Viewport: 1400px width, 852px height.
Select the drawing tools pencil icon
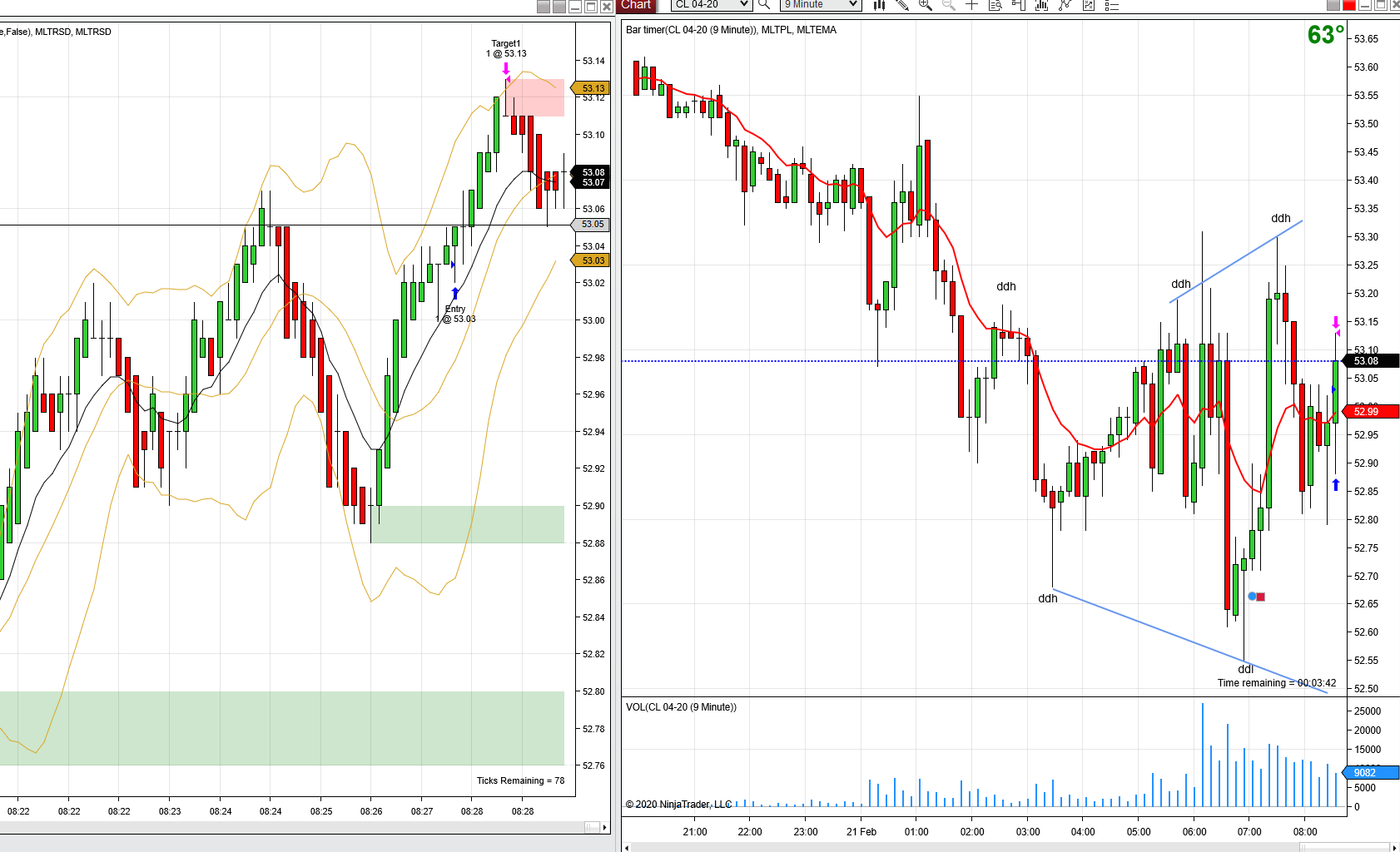tap(902, 5)
